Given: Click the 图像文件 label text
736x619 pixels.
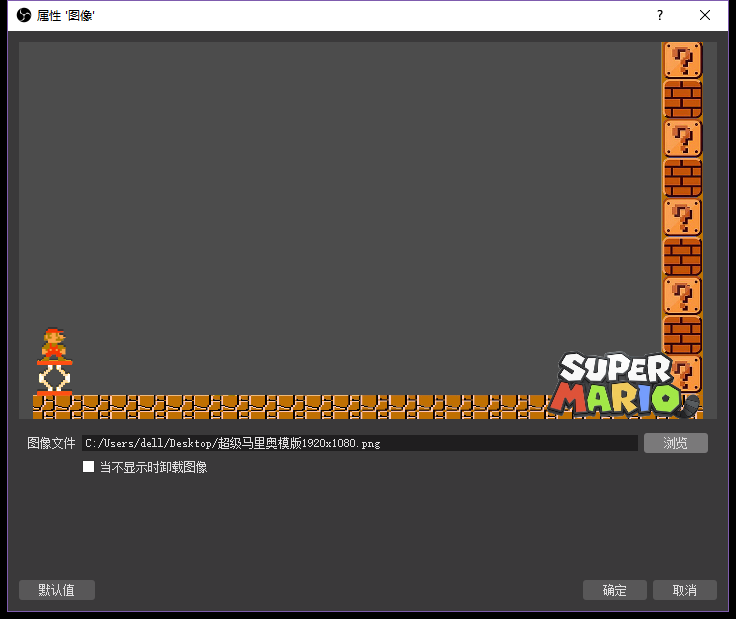Looking at the screenshot, I should 51,443.
